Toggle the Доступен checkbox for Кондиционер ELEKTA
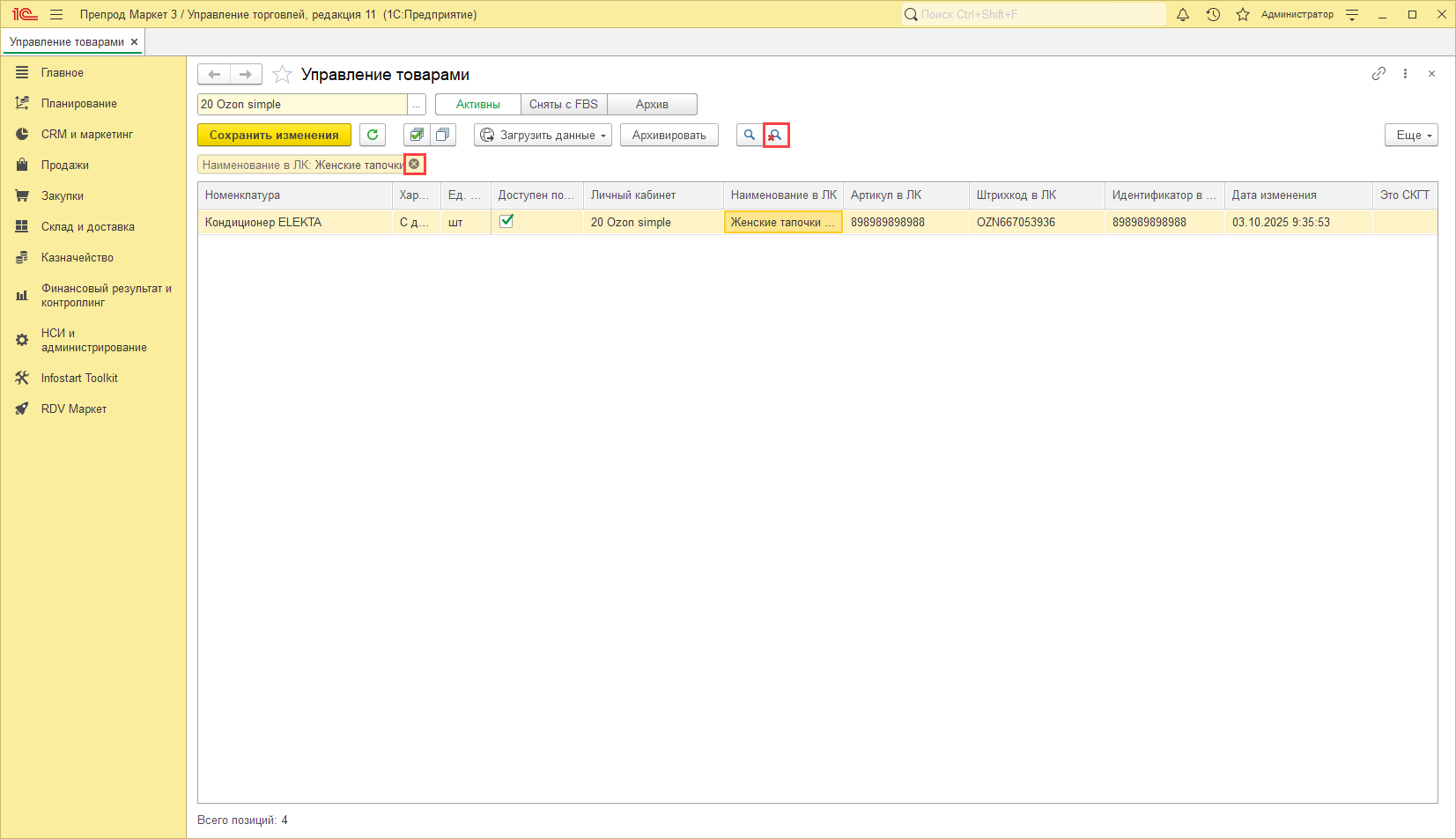1456x839 pixels. [x=506, y=221]
